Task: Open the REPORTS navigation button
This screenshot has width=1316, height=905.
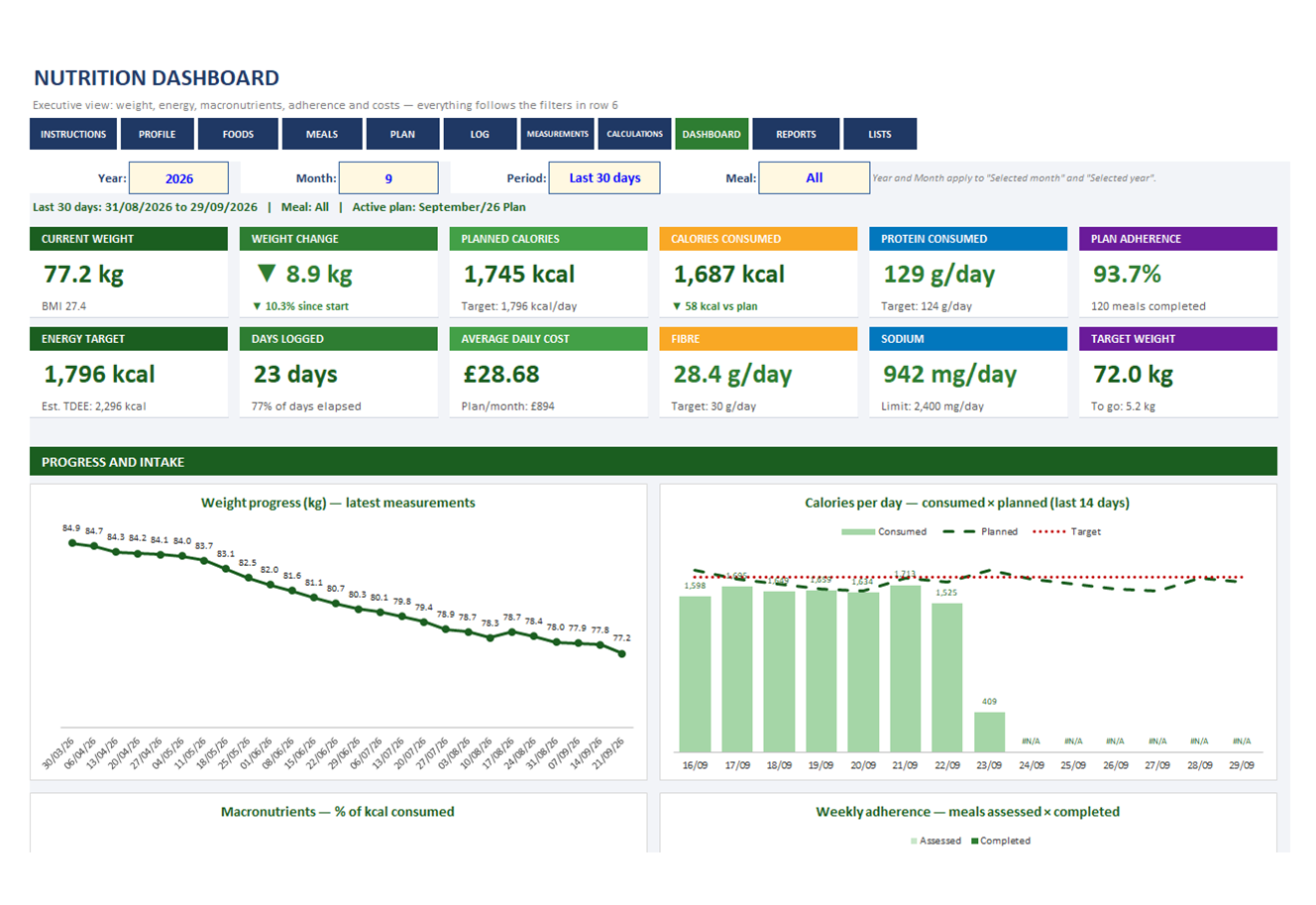Action: (x=796, y=134)
